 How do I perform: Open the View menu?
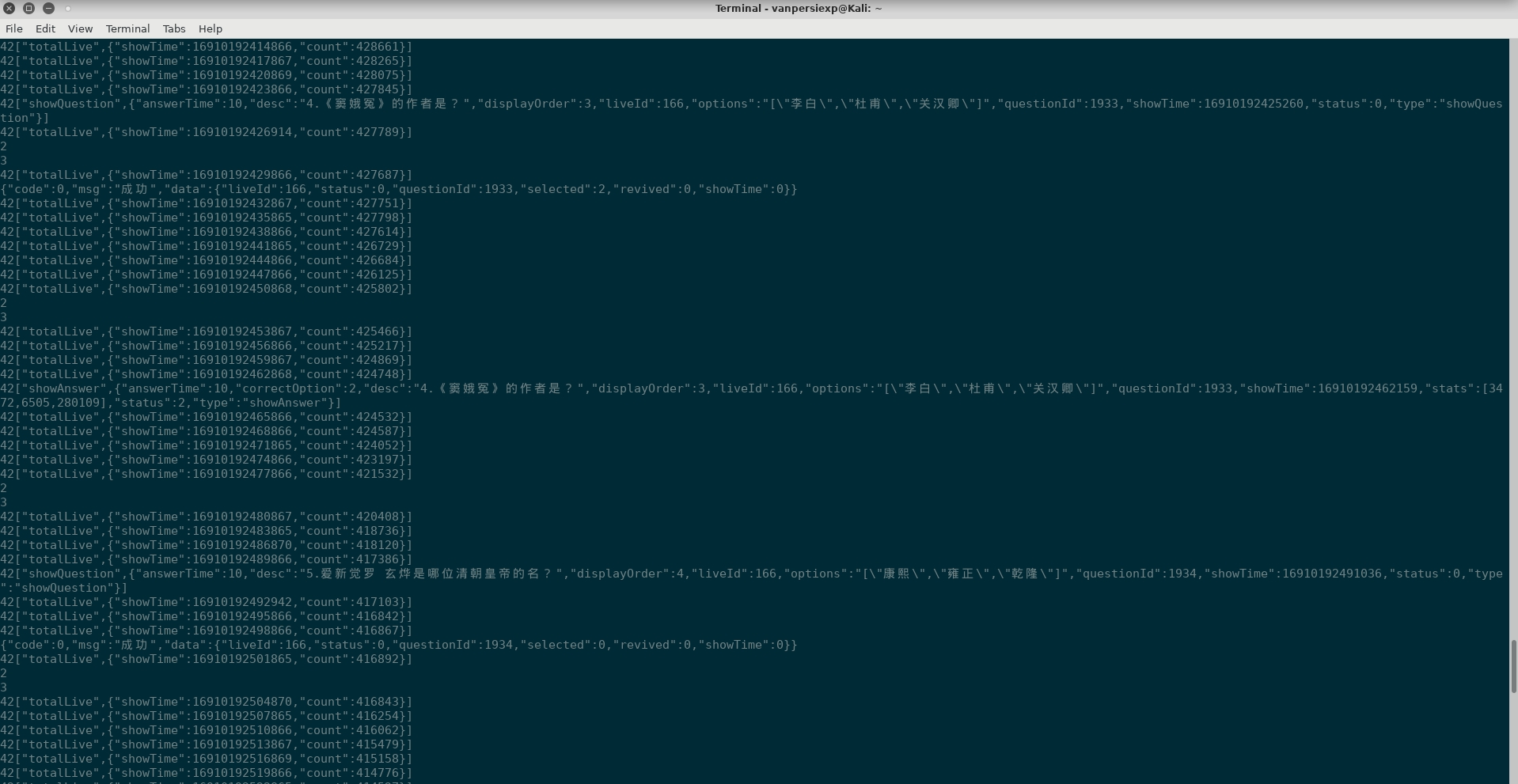pyautogui.click(x=80, y=28)
